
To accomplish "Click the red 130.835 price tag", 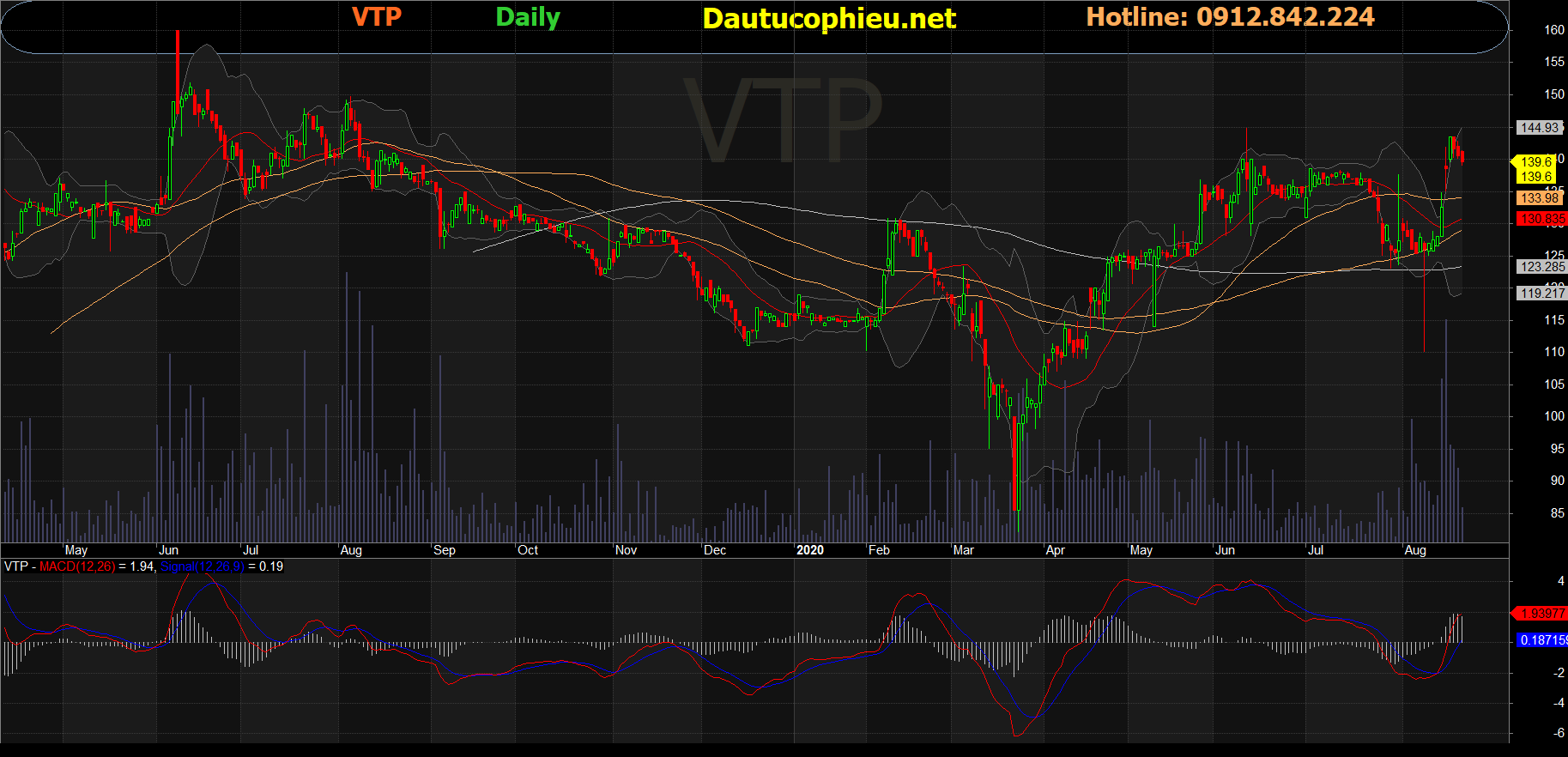I will point(1541,219).
